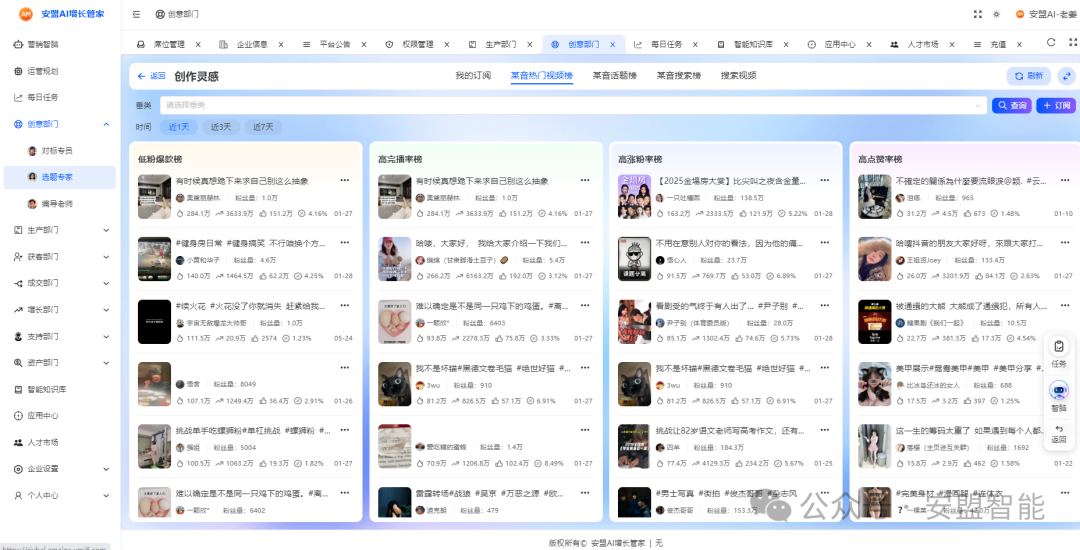1080x550 pixels.
Task: Toggle the light/dark theme sun icon
Action: click(996, 14)
